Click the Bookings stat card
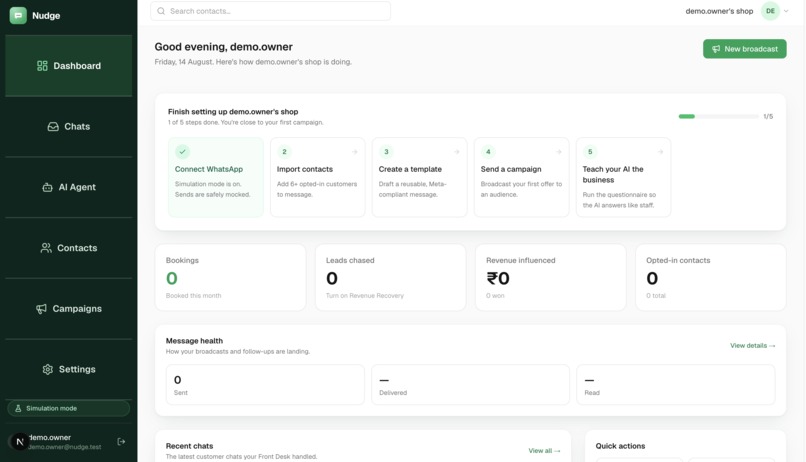 tap(230, 278)
